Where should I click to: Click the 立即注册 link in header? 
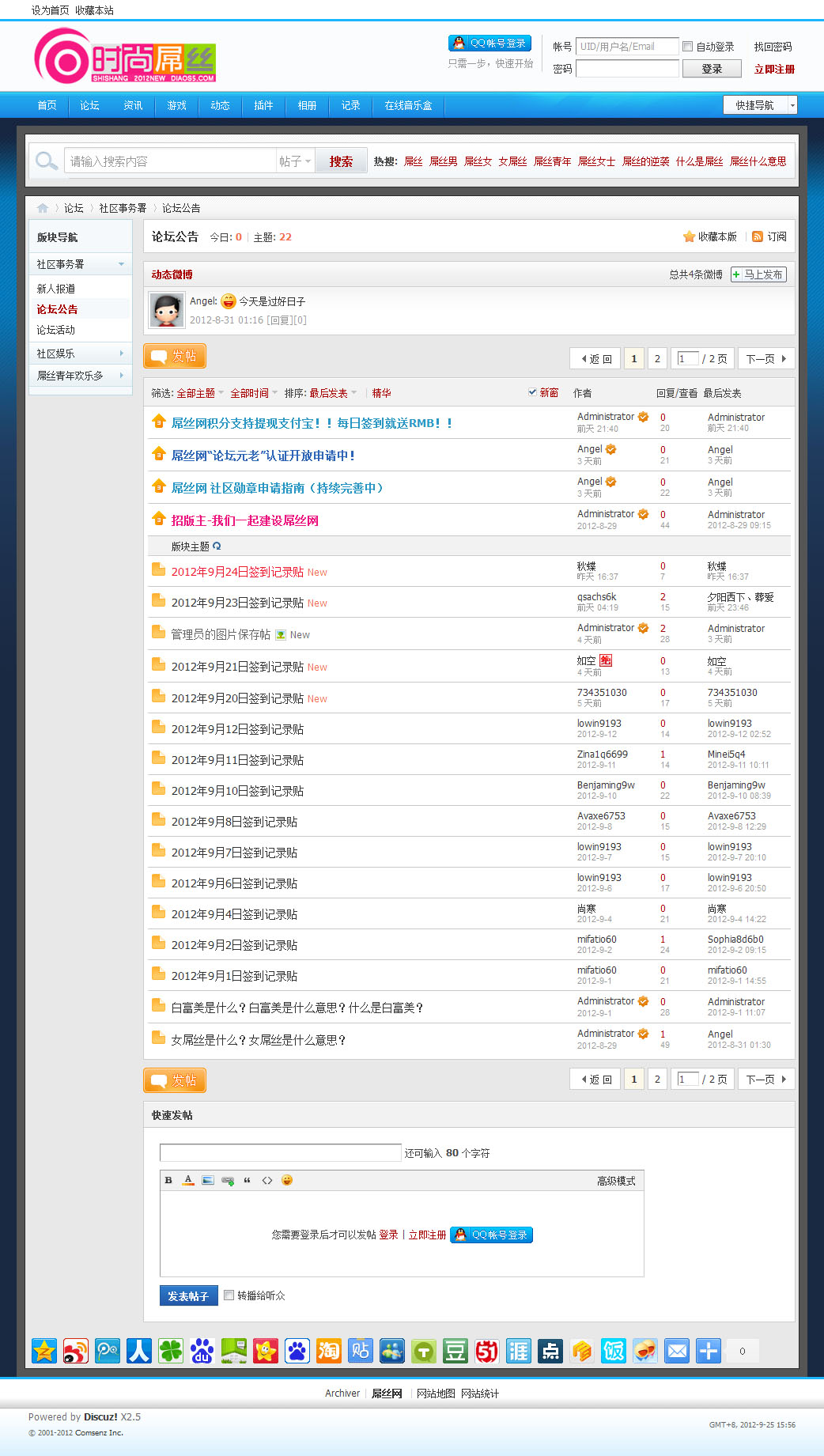[x=774, y=69]
